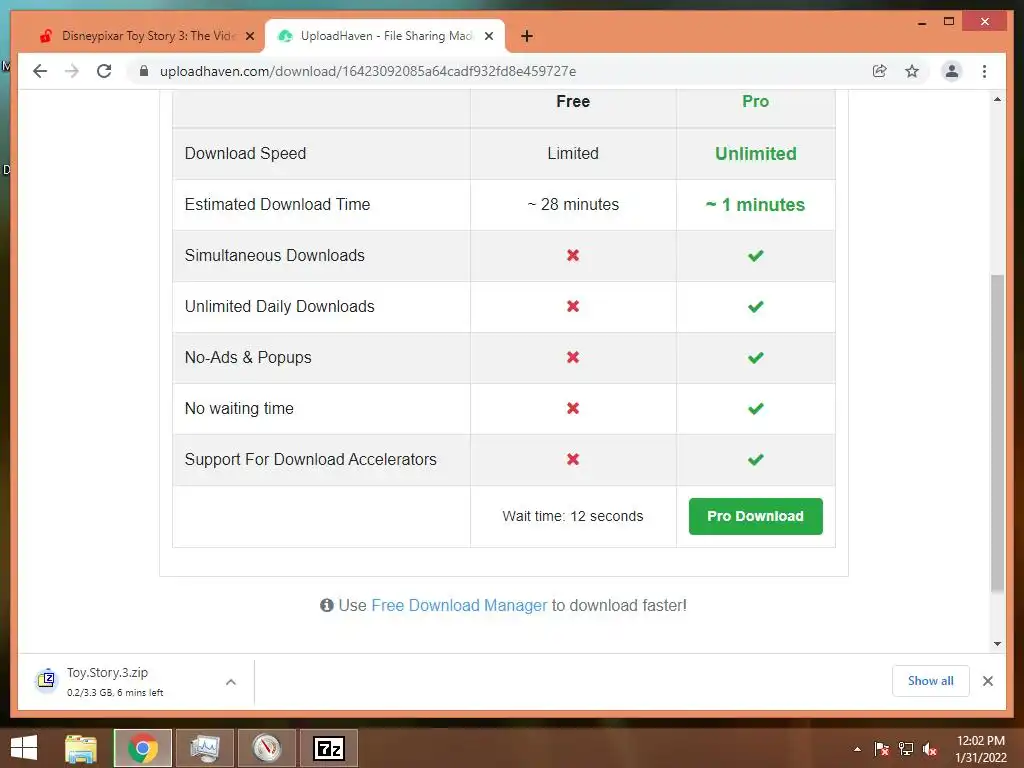Screen dimensions: 1024x768
Task: Click the page scrollbar down arrow
Action: (x=997, y=643)
